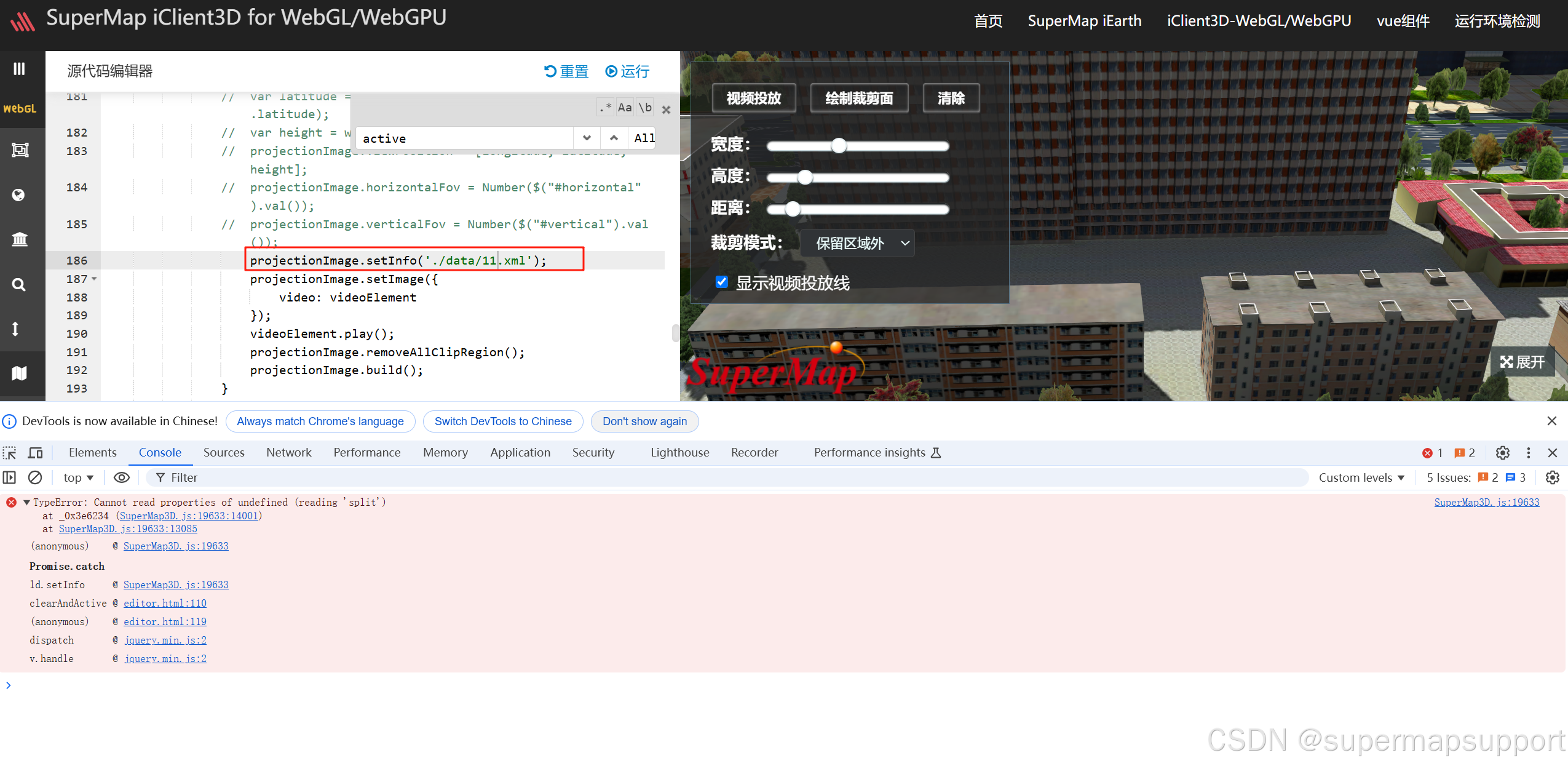Toggle the device toolbar icon in DevTools
Image resolution: width=1568 pixels, height=766 pixels.
click(35, 452)
